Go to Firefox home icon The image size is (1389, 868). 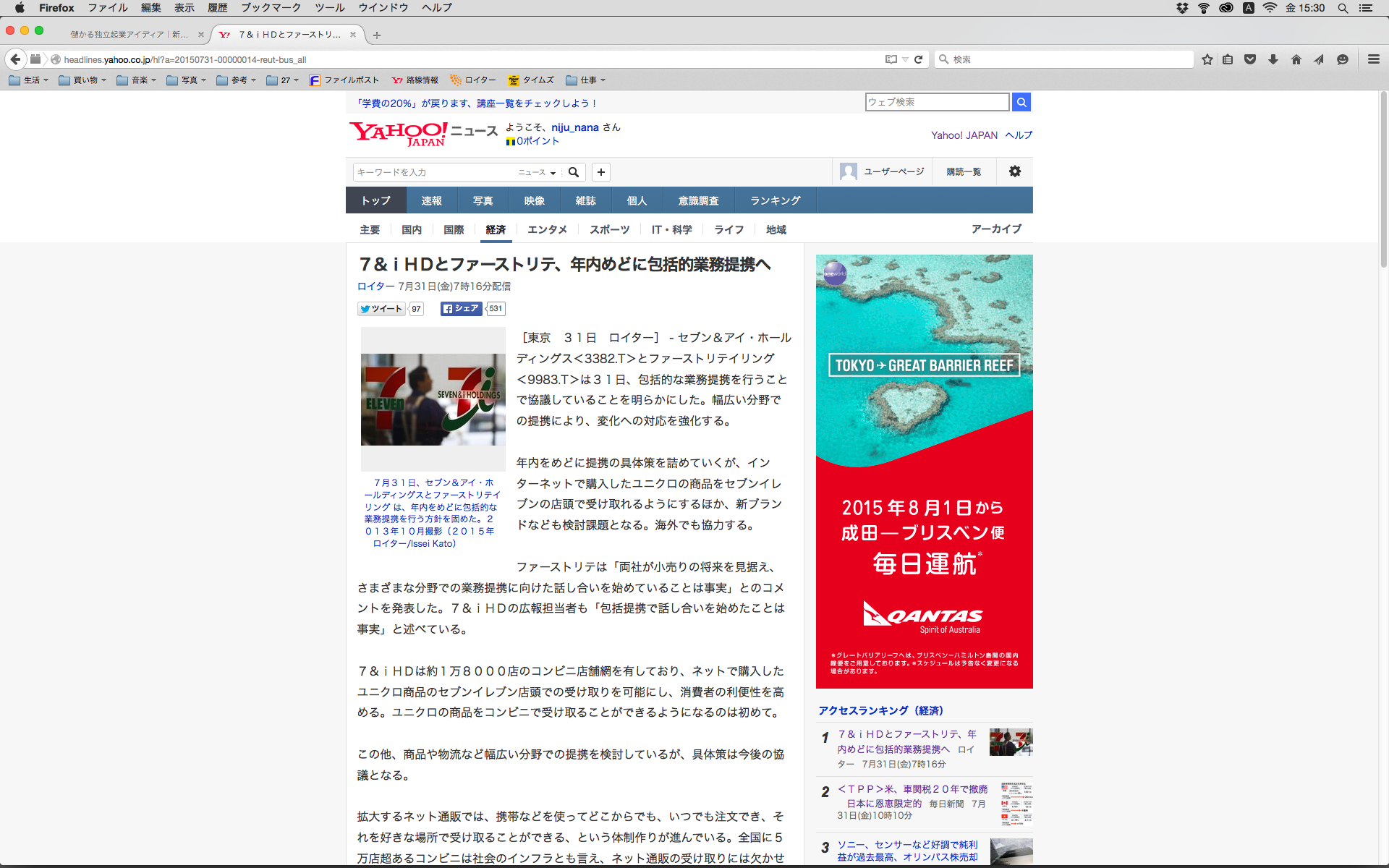pos(1296,59)
